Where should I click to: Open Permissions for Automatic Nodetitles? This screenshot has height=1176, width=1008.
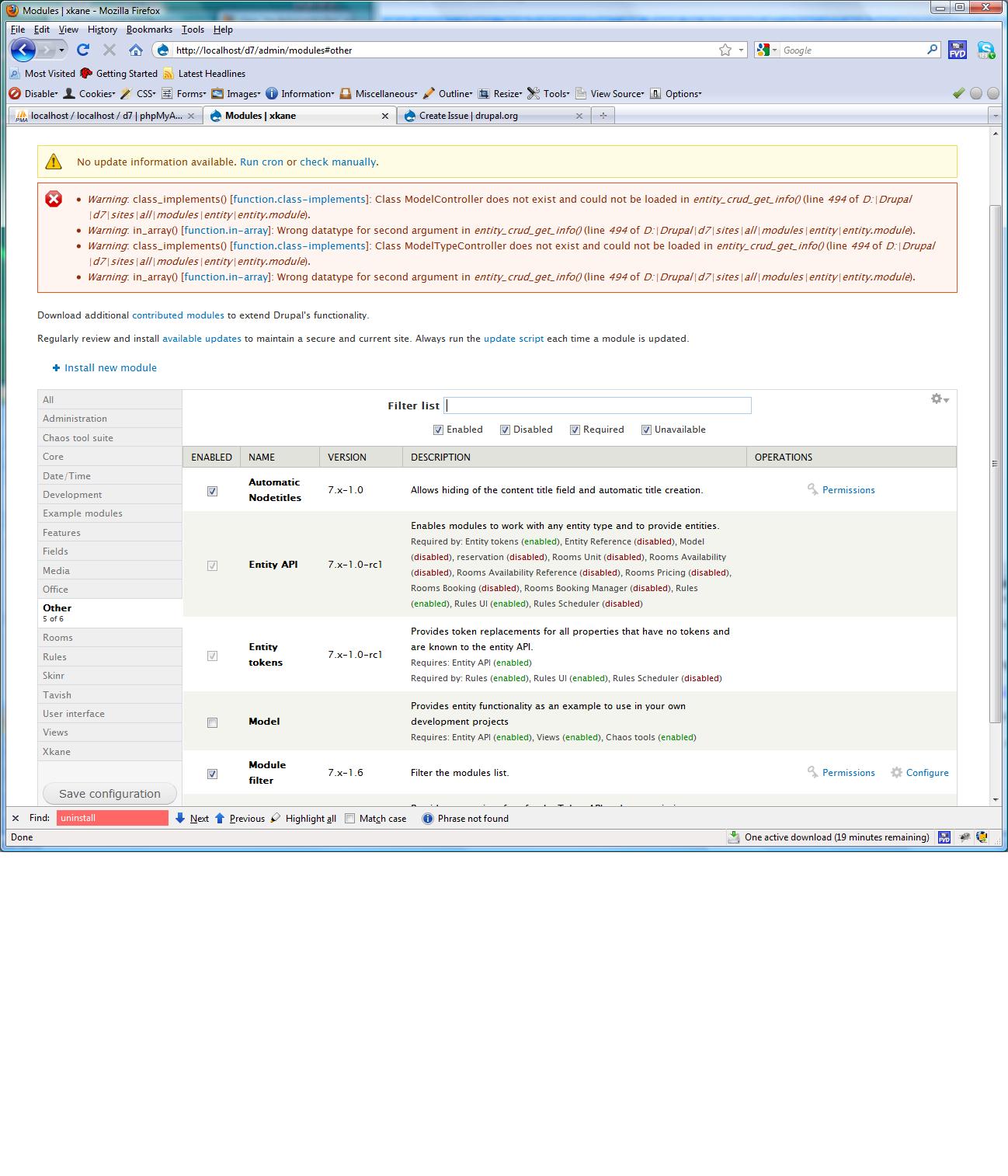(x=841, y=490)
